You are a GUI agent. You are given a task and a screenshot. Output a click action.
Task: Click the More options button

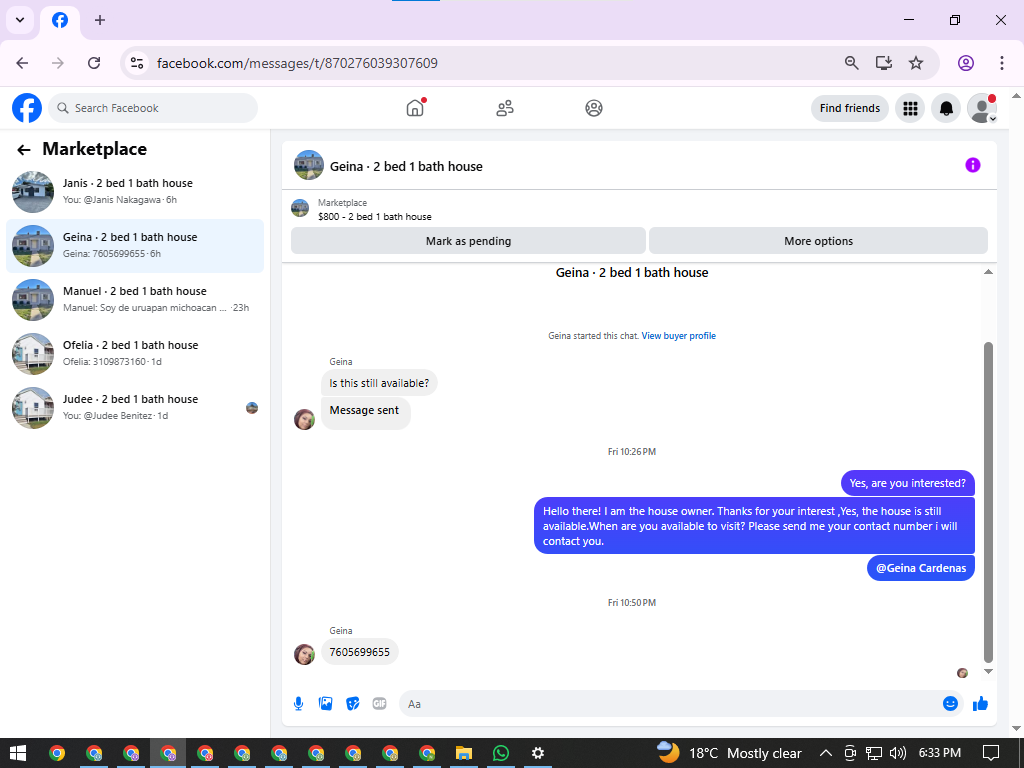818,241
